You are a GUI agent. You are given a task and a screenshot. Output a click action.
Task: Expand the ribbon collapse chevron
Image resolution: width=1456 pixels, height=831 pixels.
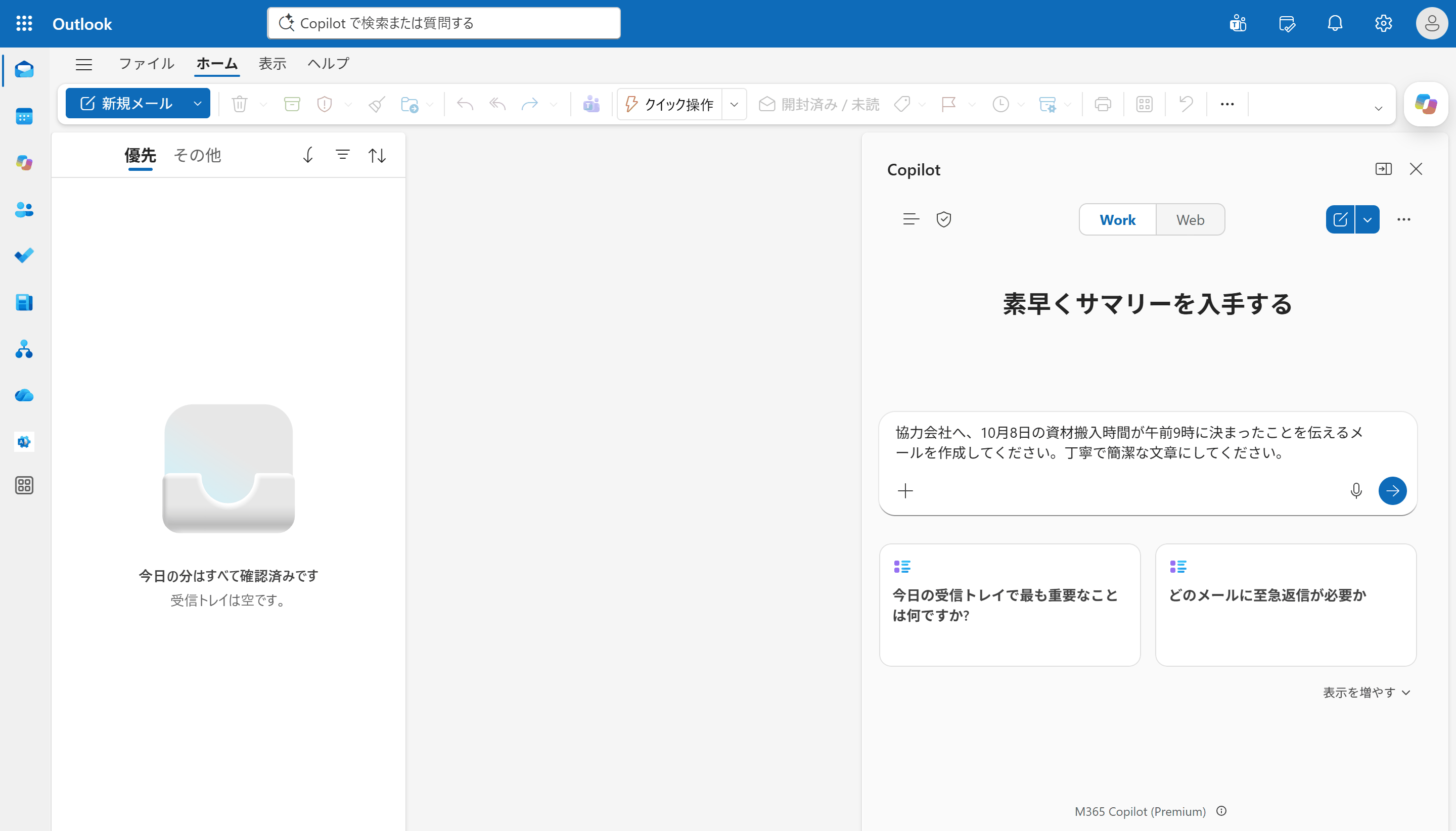tap(1378, 109)
